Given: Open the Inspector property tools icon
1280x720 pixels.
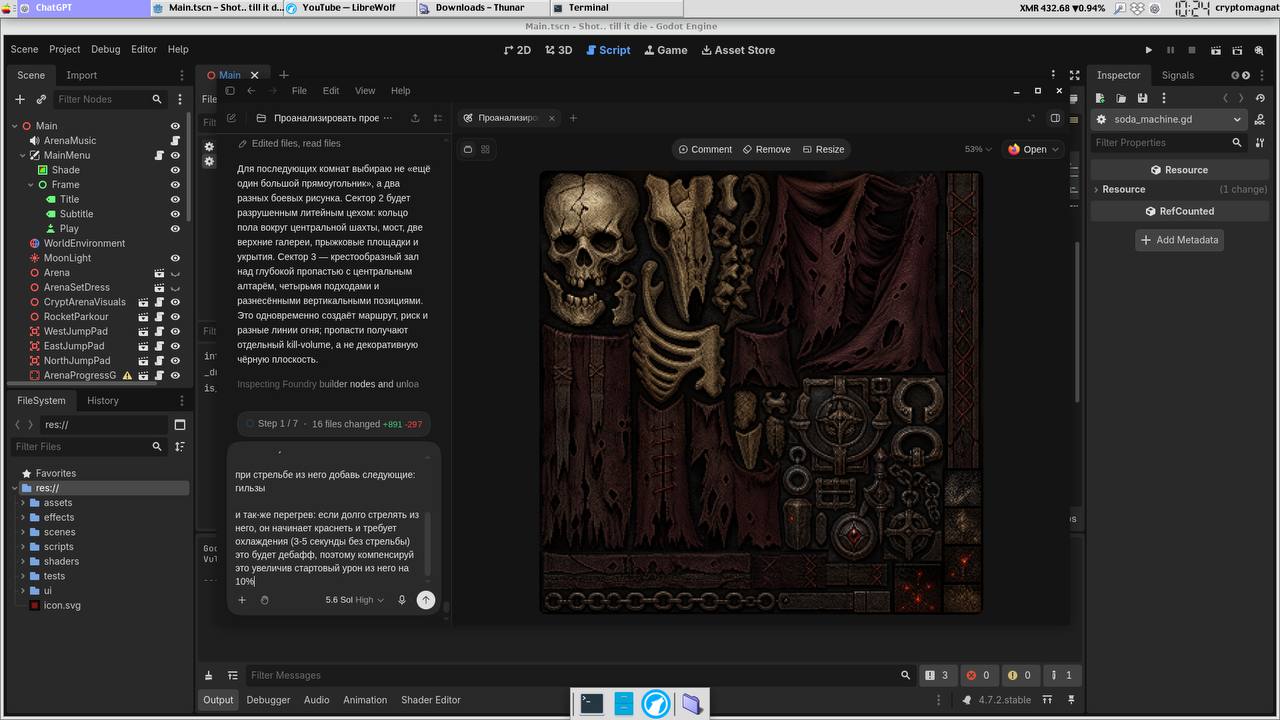Looking at the screenshot, I should tap(1259, 143).
